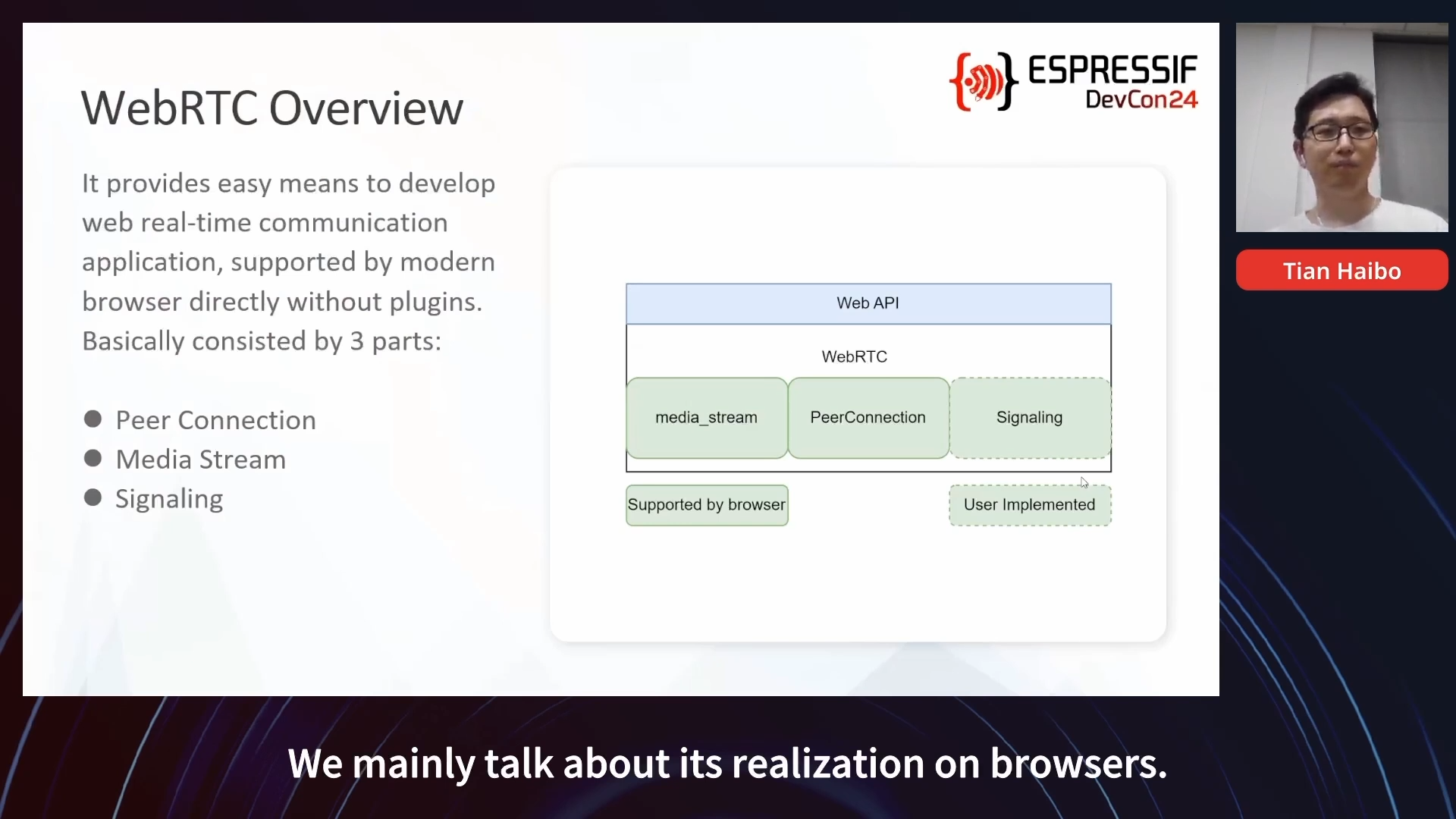
Task: Select the speaker webcam thumbnail
Action: [x=1341, y=127]
